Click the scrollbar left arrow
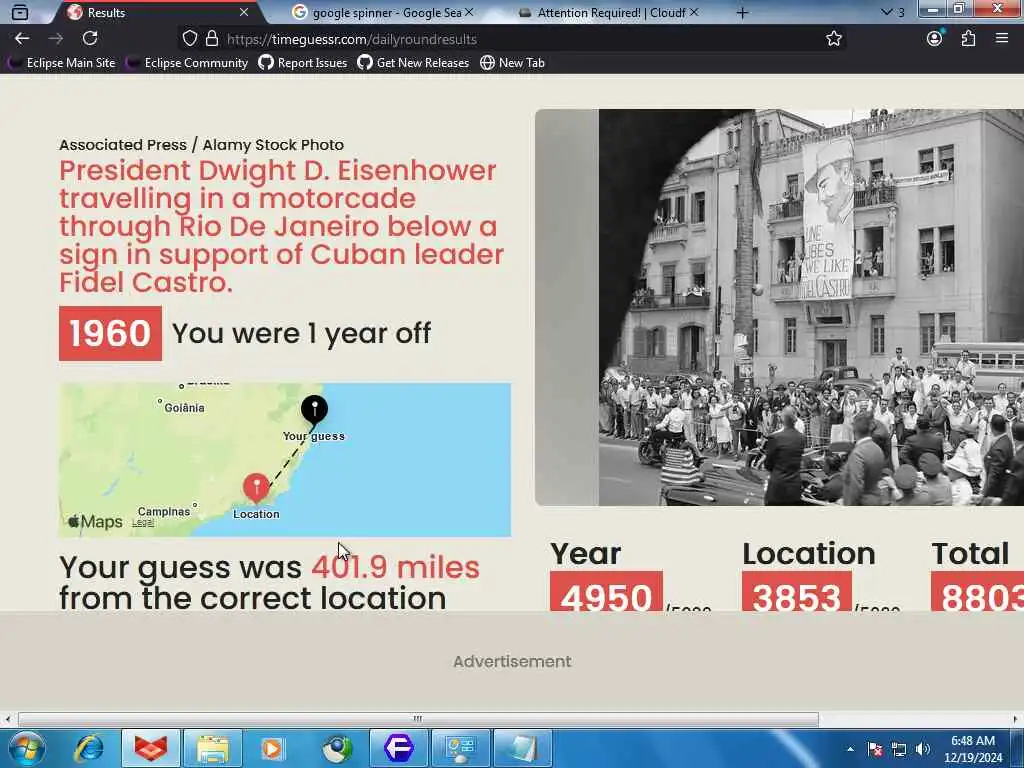Viewport: 1024px width, 768px height. pyautogui.click(x=7, y=719)
